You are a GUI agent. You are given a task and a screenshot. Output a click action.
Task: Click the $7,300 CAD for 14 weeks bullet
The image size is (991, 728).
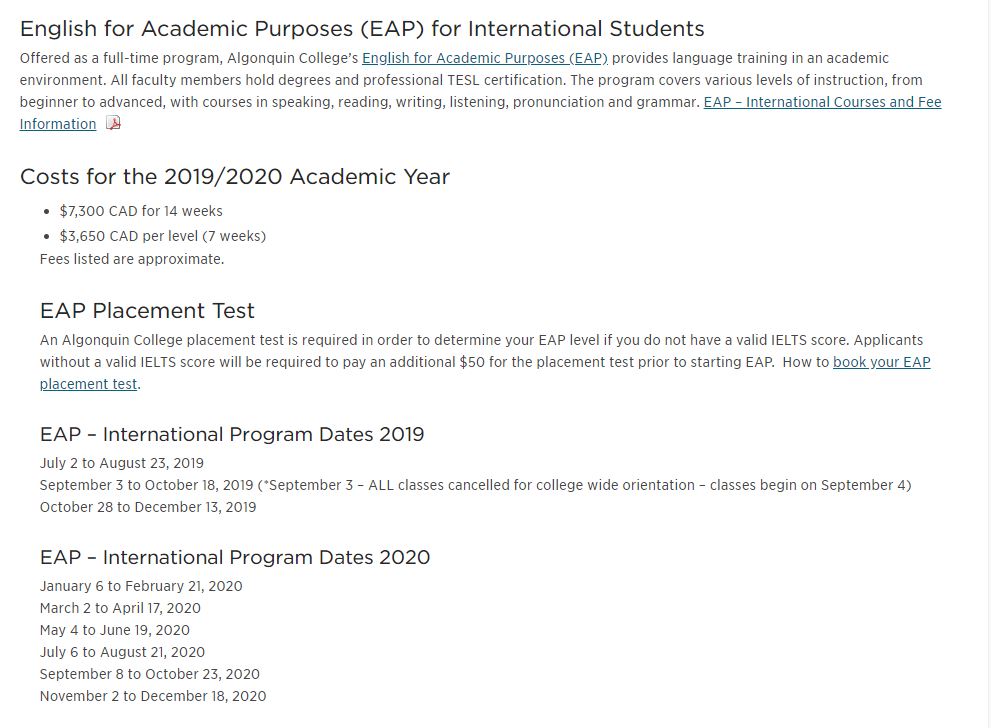click(141, 211)
